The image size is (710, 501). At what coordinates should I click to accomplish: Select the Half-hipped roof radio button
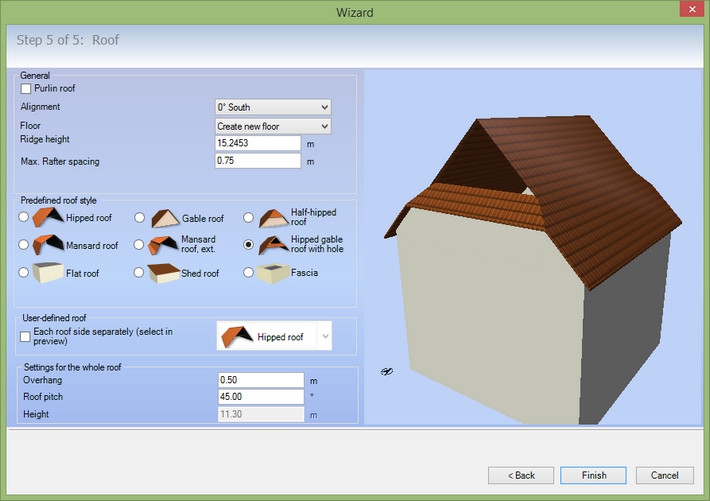(x=248, y=217)
